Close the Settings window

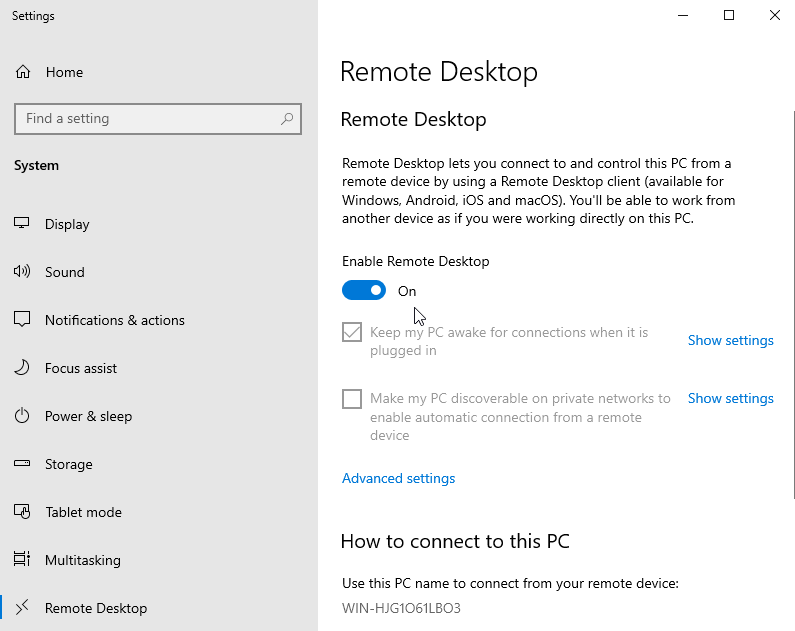[774, 15]
